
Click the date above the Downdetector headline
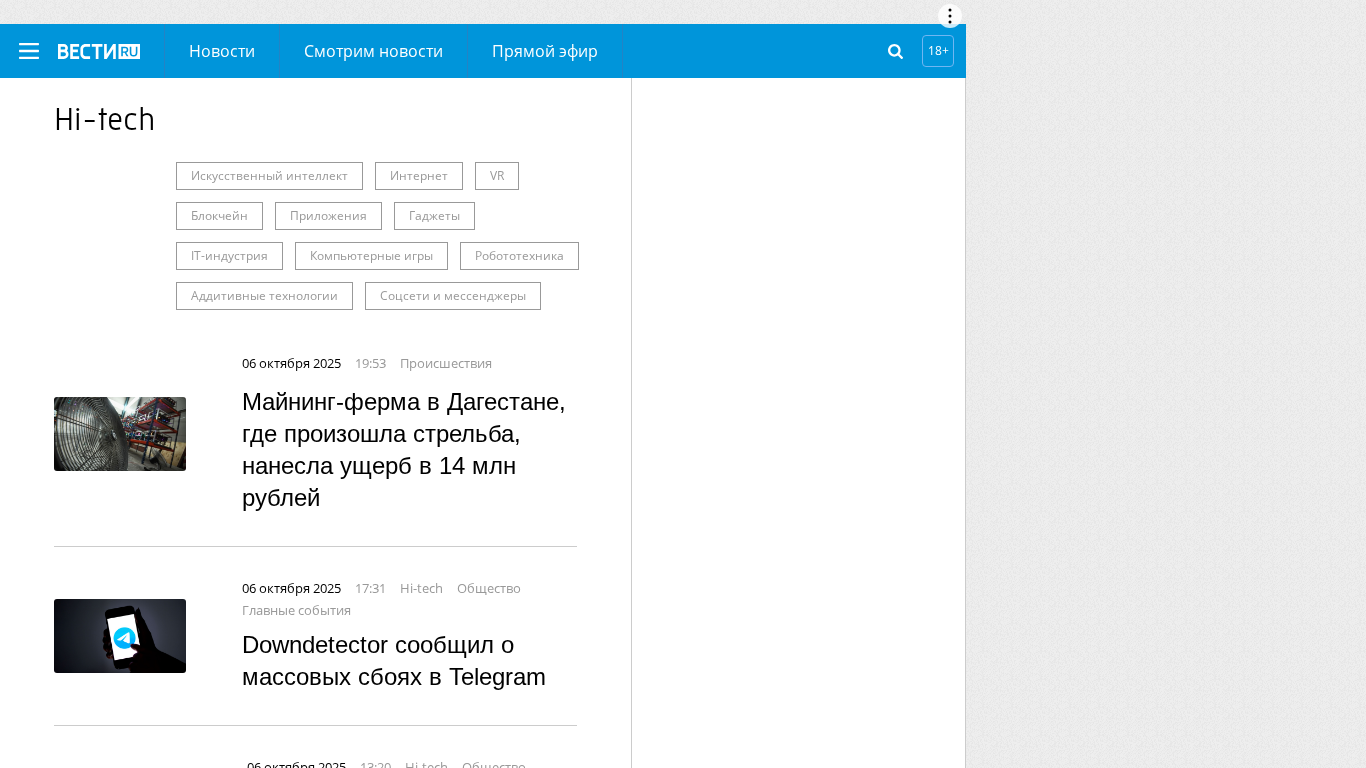291,589
